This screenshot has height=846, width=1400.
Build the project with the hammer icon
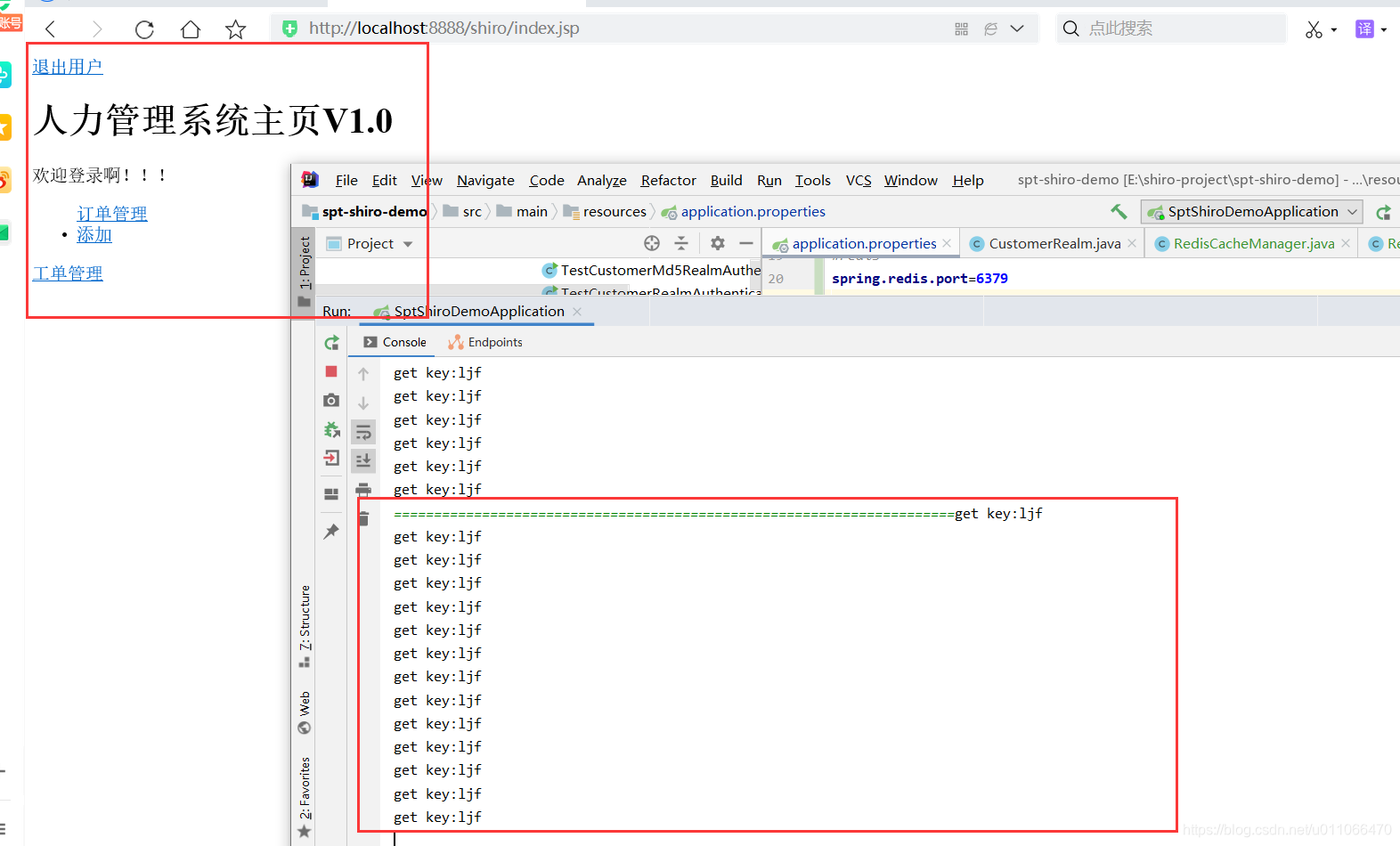tap(1119, 211)
